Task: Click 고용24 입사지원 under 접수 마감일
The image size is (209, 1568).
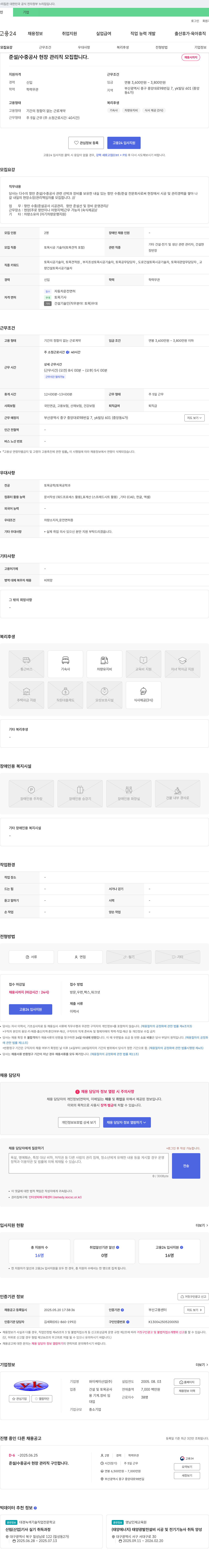Action: tap(30, 1009)
